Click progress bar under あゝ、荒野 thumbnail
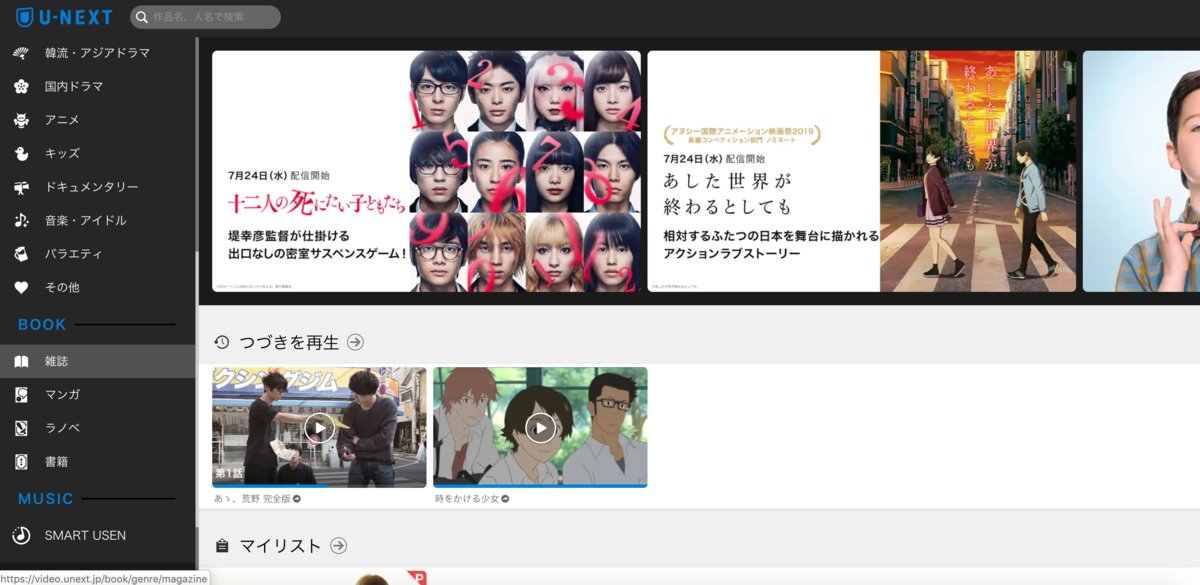 coord(319,486)
